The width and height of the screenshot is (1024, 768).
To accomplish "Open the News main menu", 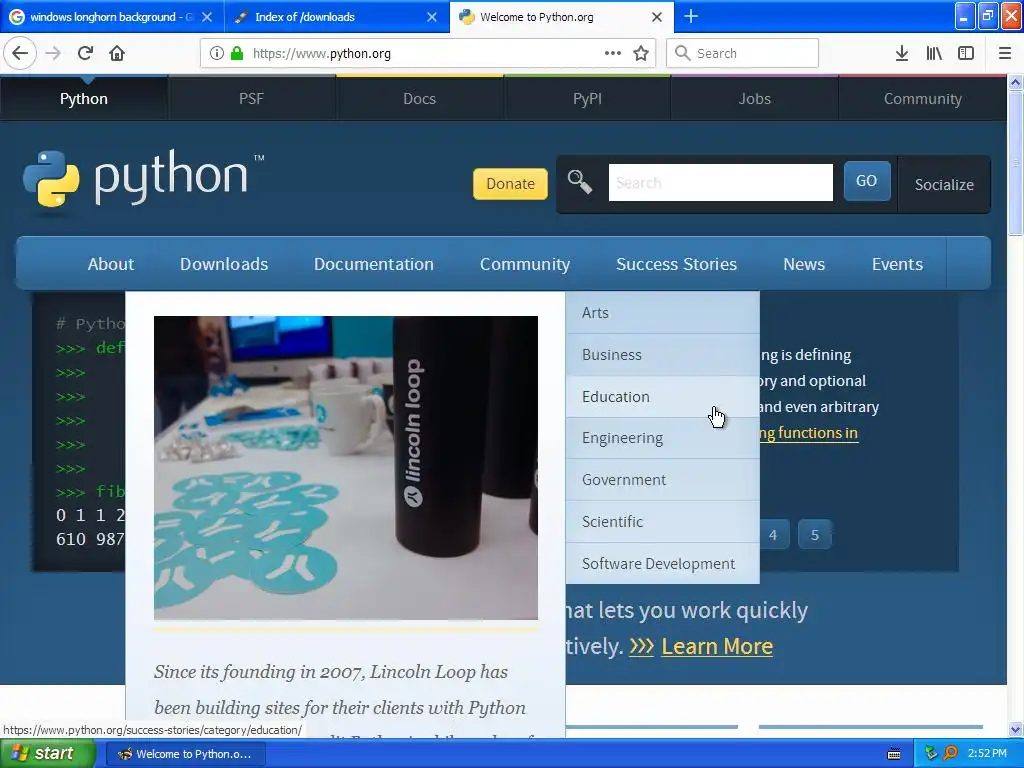I will [x=804, y=264].
